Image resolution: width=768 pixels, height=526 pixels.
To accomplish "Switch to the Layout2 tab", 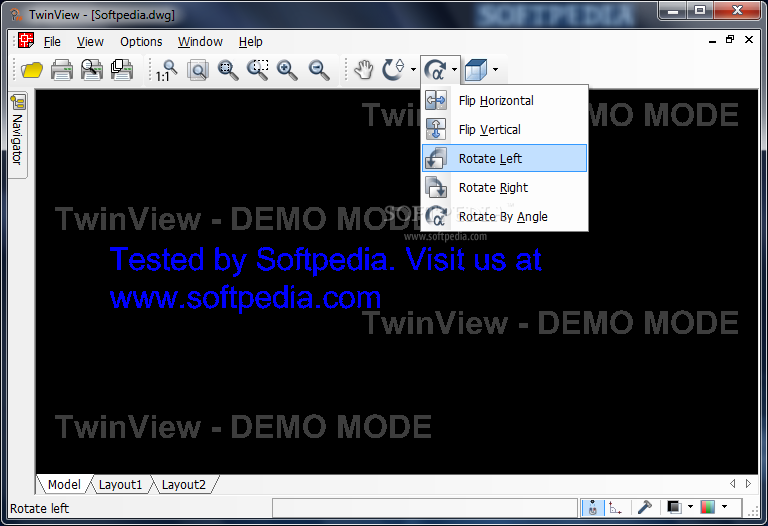I will [184, 484].
